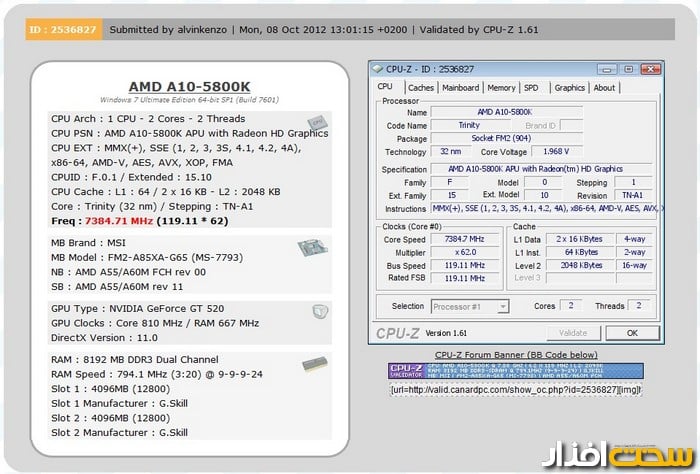Click the Rated FSB value field

pos(464,278)
